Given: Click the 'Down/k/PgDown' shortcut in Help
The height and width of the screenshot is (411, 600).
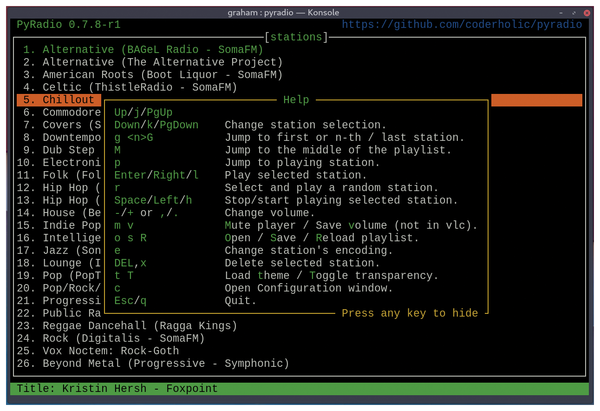Looking at the screenshot, I should pos(156,126).
